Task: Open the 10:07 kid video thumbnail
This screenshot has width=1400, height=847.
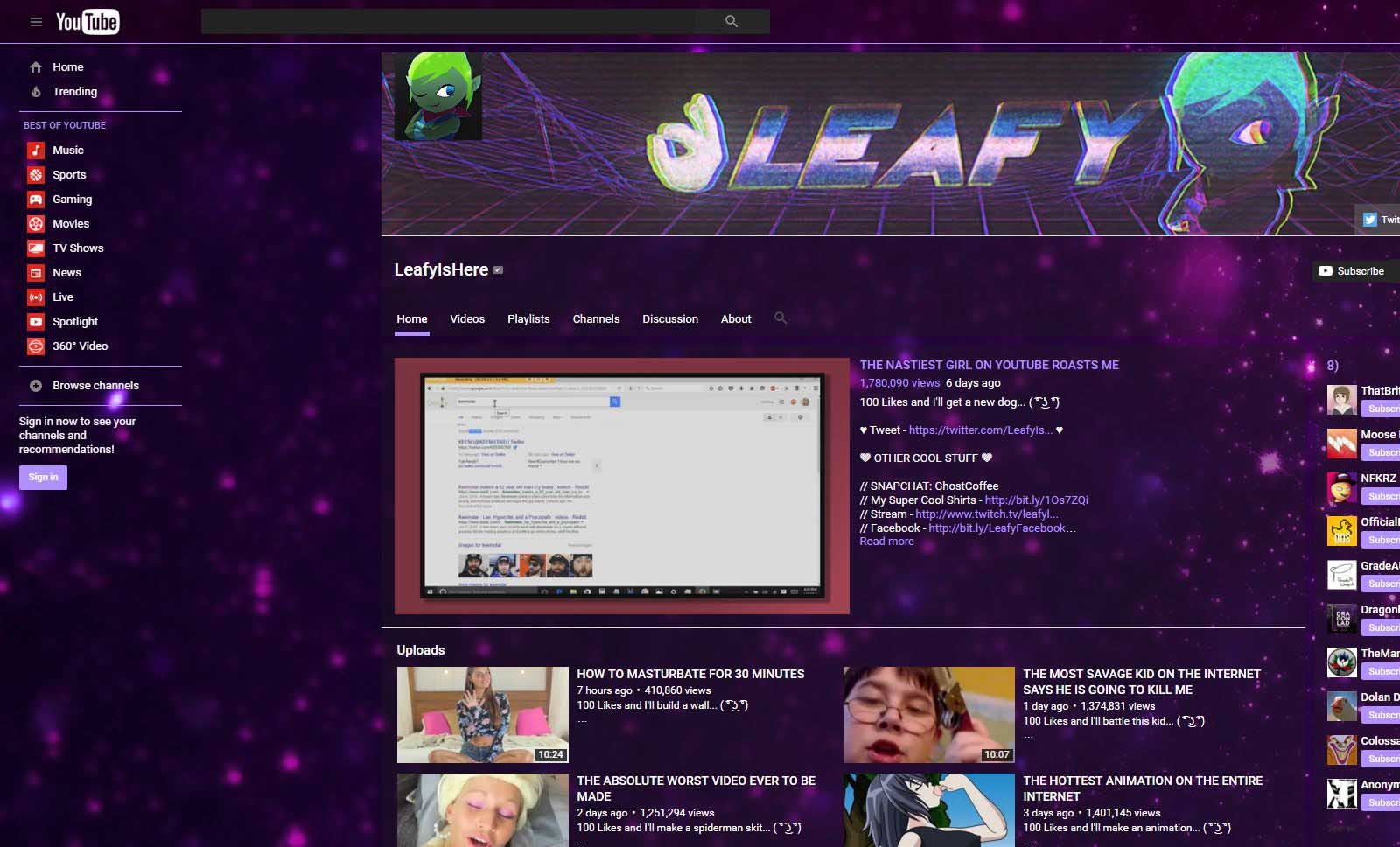Action: coord(929,715)
